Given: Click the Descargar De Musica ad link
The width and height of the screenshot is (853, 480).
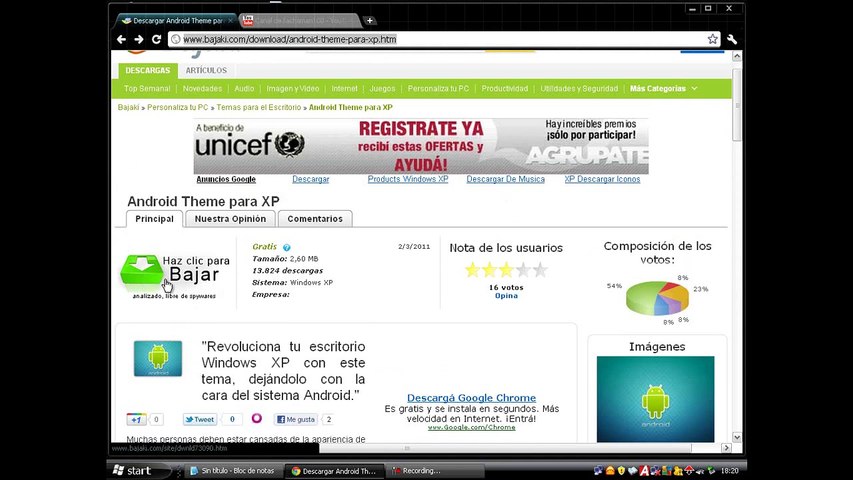Looking at the screenshot, I should [x=505, y=179].
